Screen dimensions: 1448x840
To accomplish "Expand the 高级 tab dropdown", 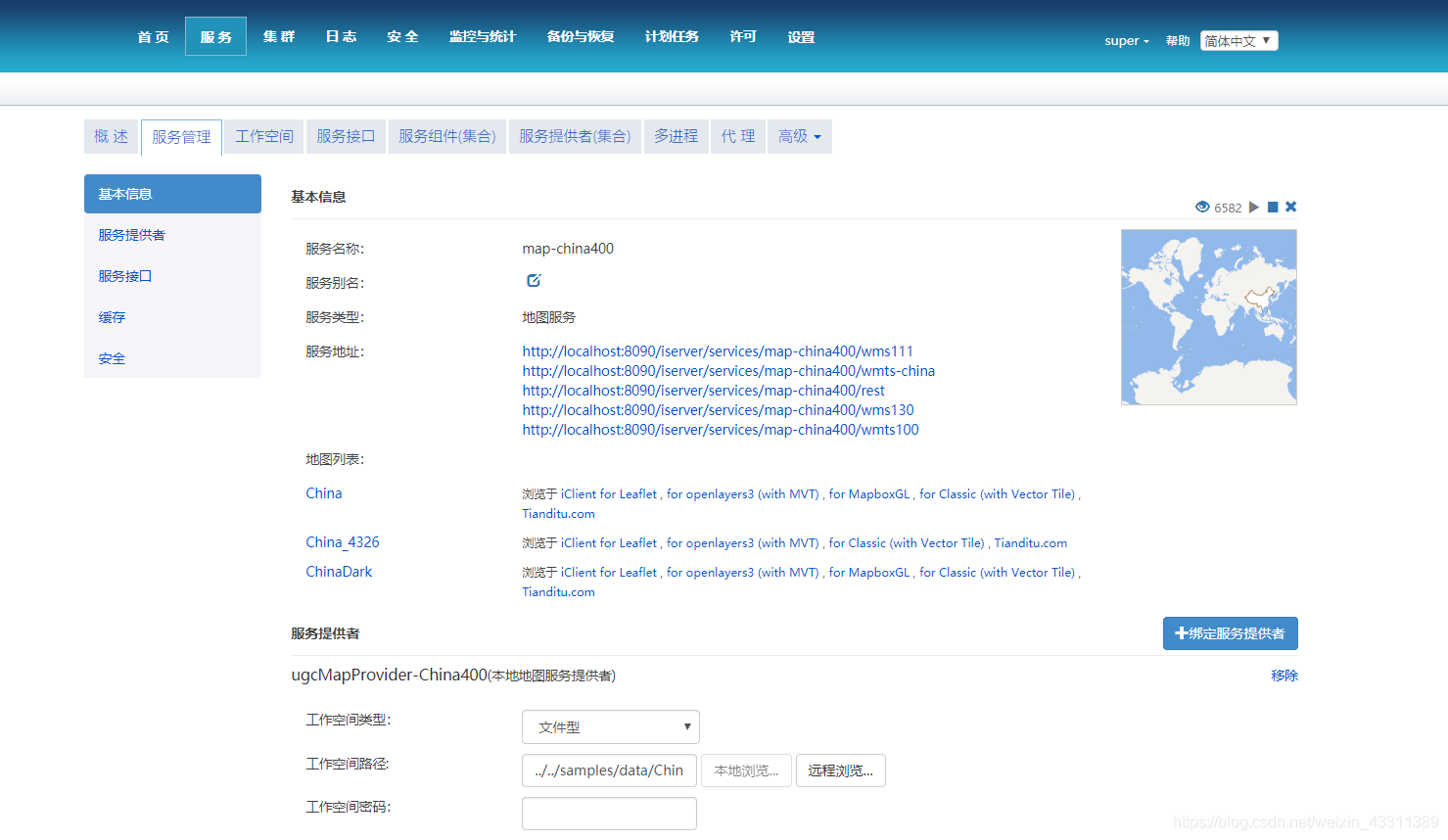I will pos(800,136).
